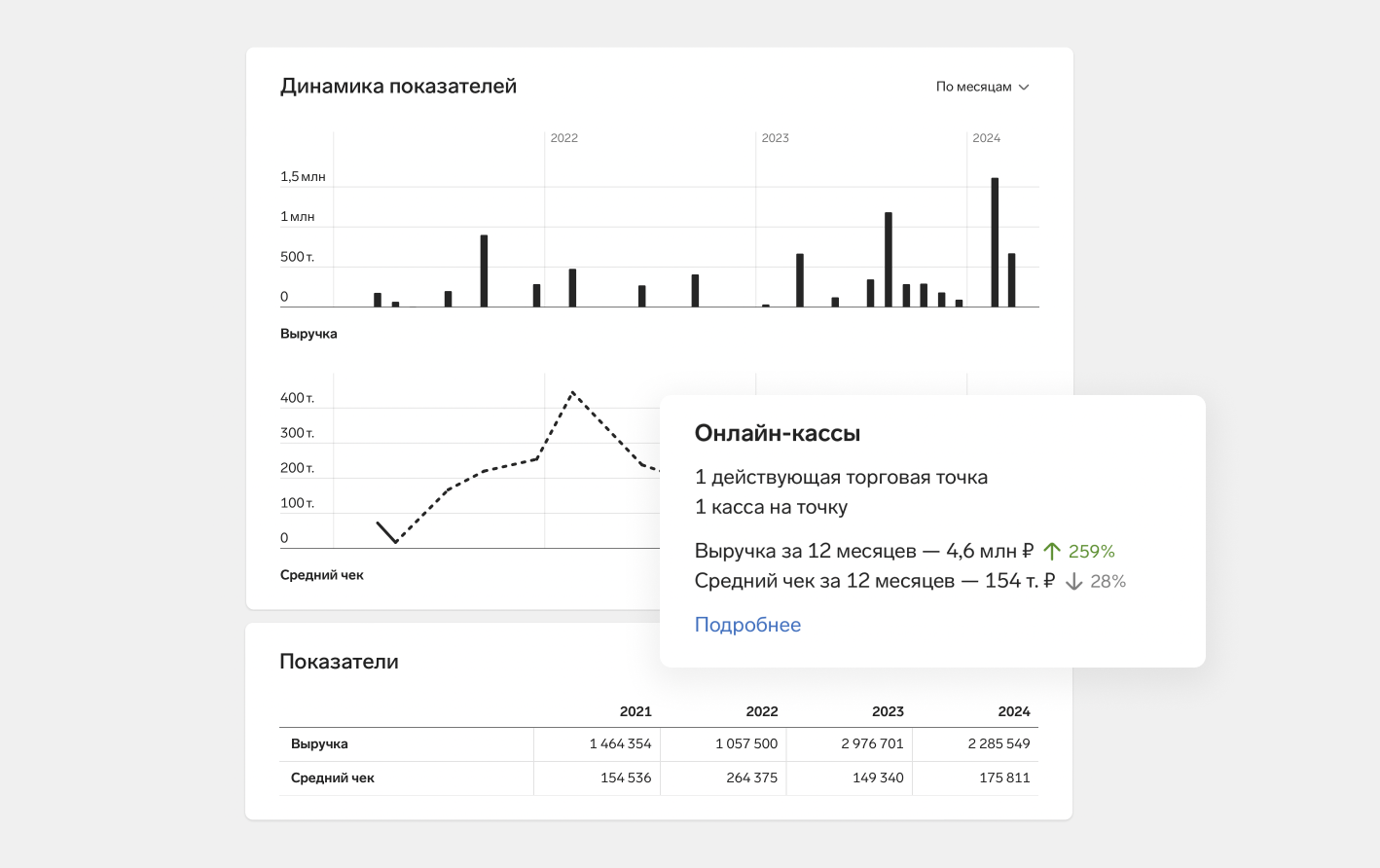
Task: Click the '400 т.' axis label
Action: [x=297, y=398]
